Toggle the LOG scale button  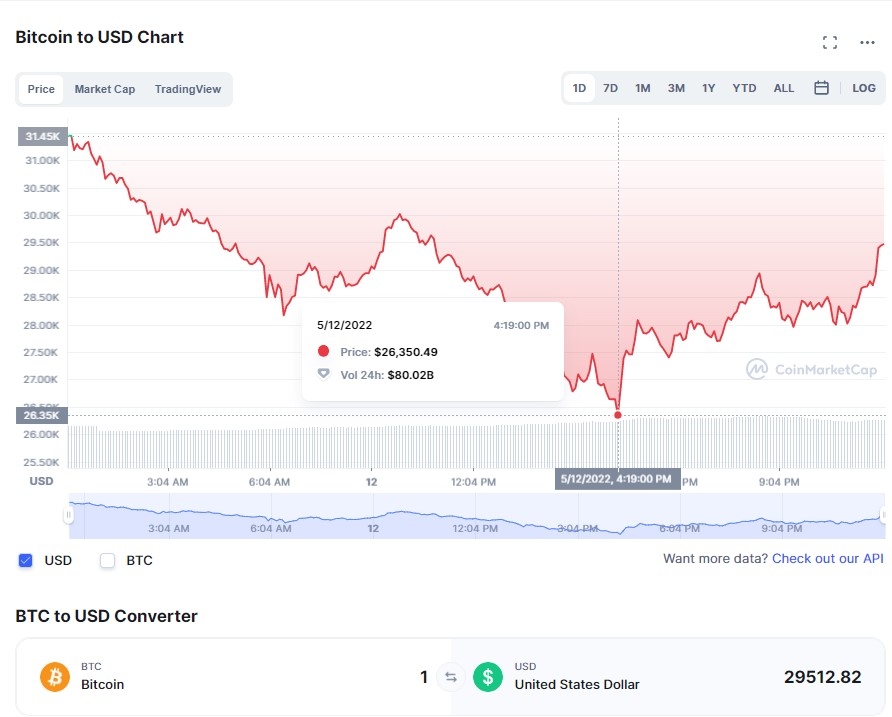pyautogui.click(x=863, y=88)
